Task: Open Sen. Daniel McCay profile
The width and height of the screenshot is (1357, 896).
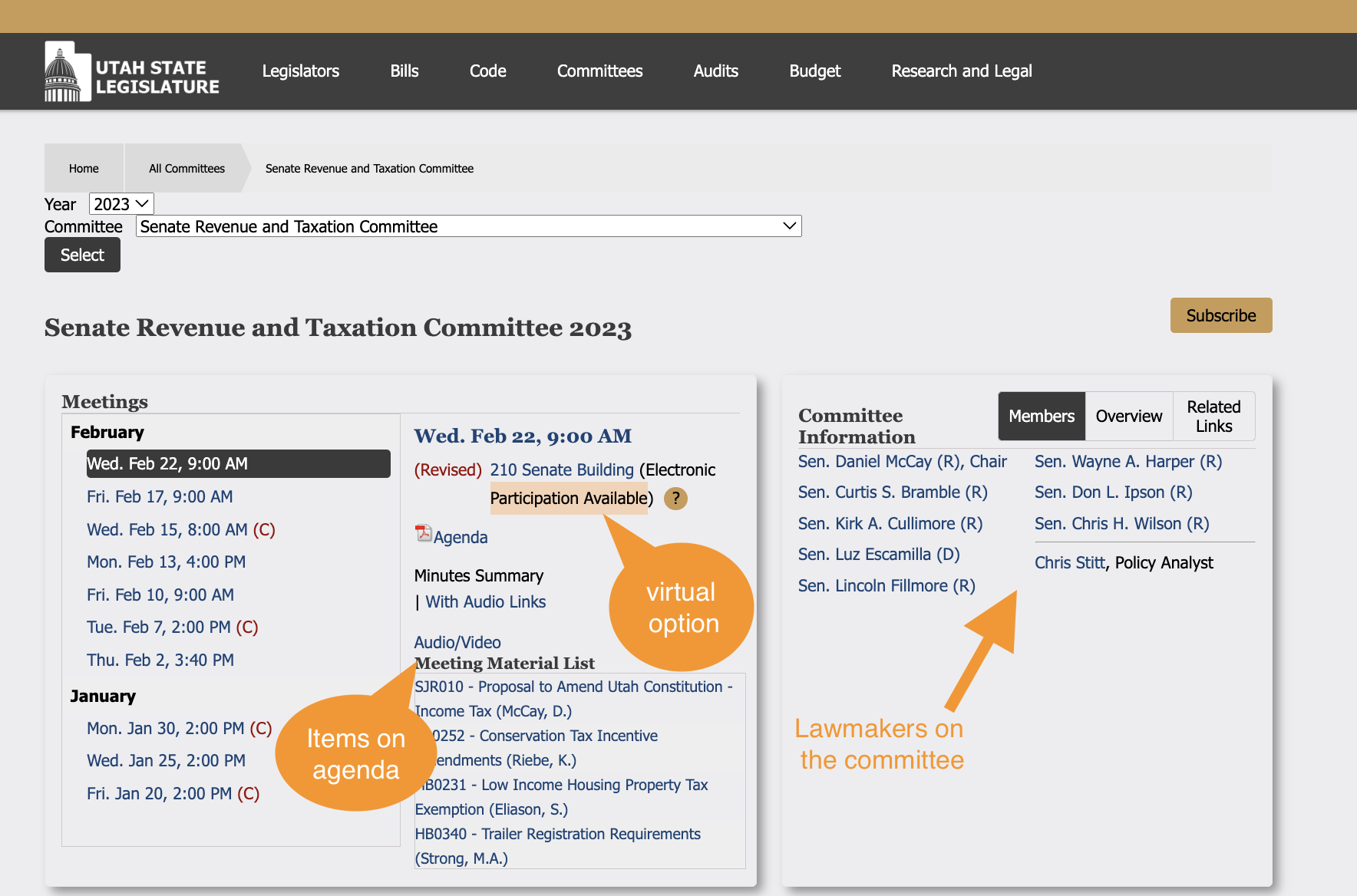Action: click(x=903, y=462)
